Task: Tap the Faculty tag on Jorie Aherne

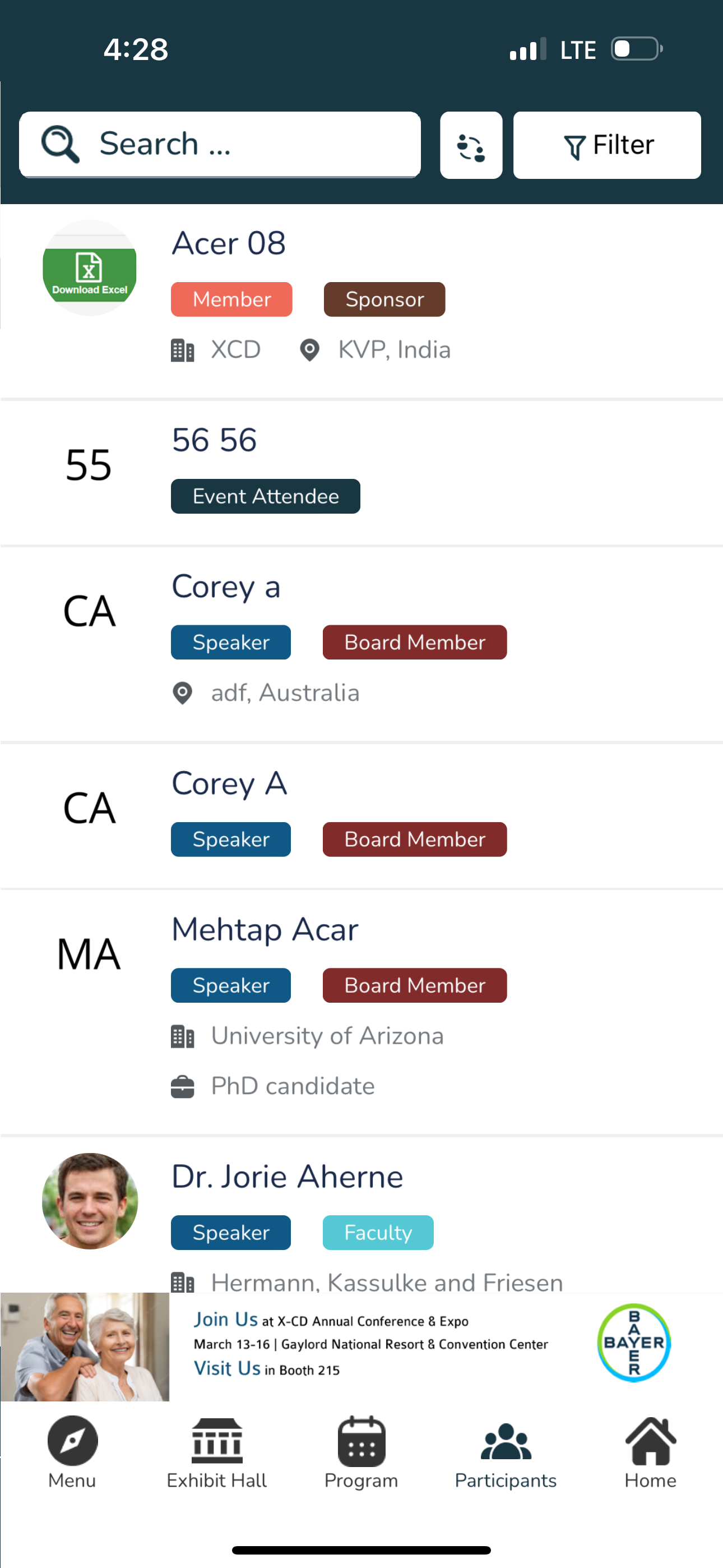Action: coord(378,1233)
